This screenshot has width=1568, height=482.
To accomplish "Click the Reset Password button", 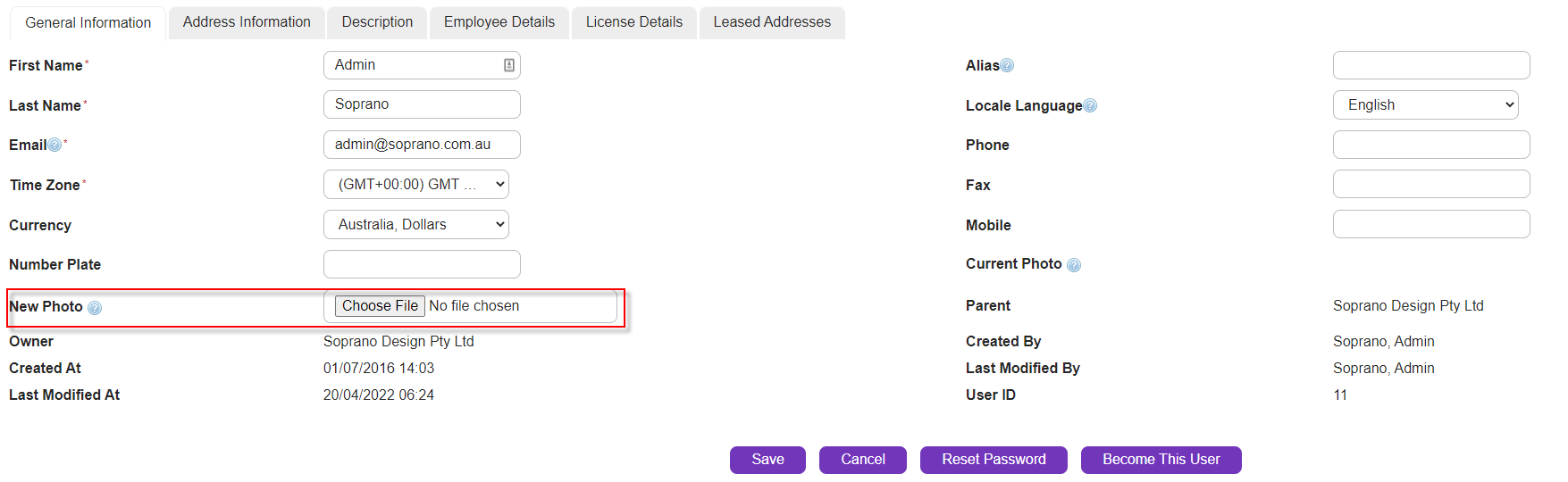I will pyautogui.click(x=993, y=460).
